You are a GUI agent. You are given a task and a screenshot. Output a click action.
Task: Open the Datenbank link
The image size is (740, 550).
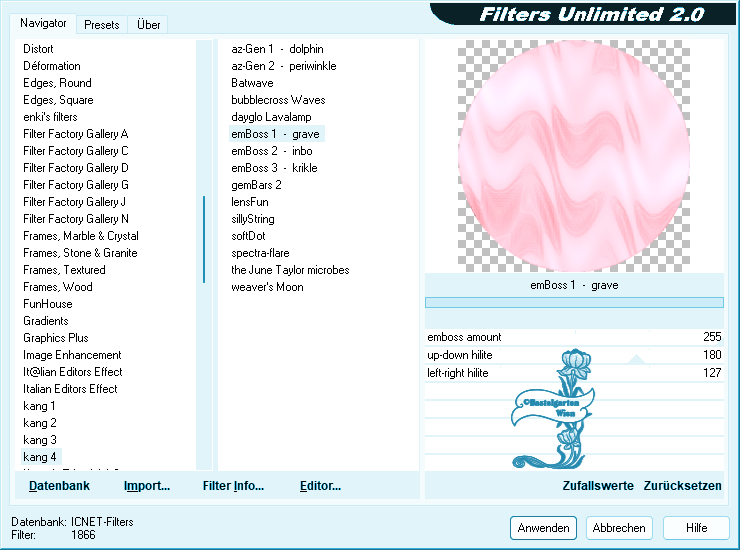pyautogui.click(x=59, y=486)
